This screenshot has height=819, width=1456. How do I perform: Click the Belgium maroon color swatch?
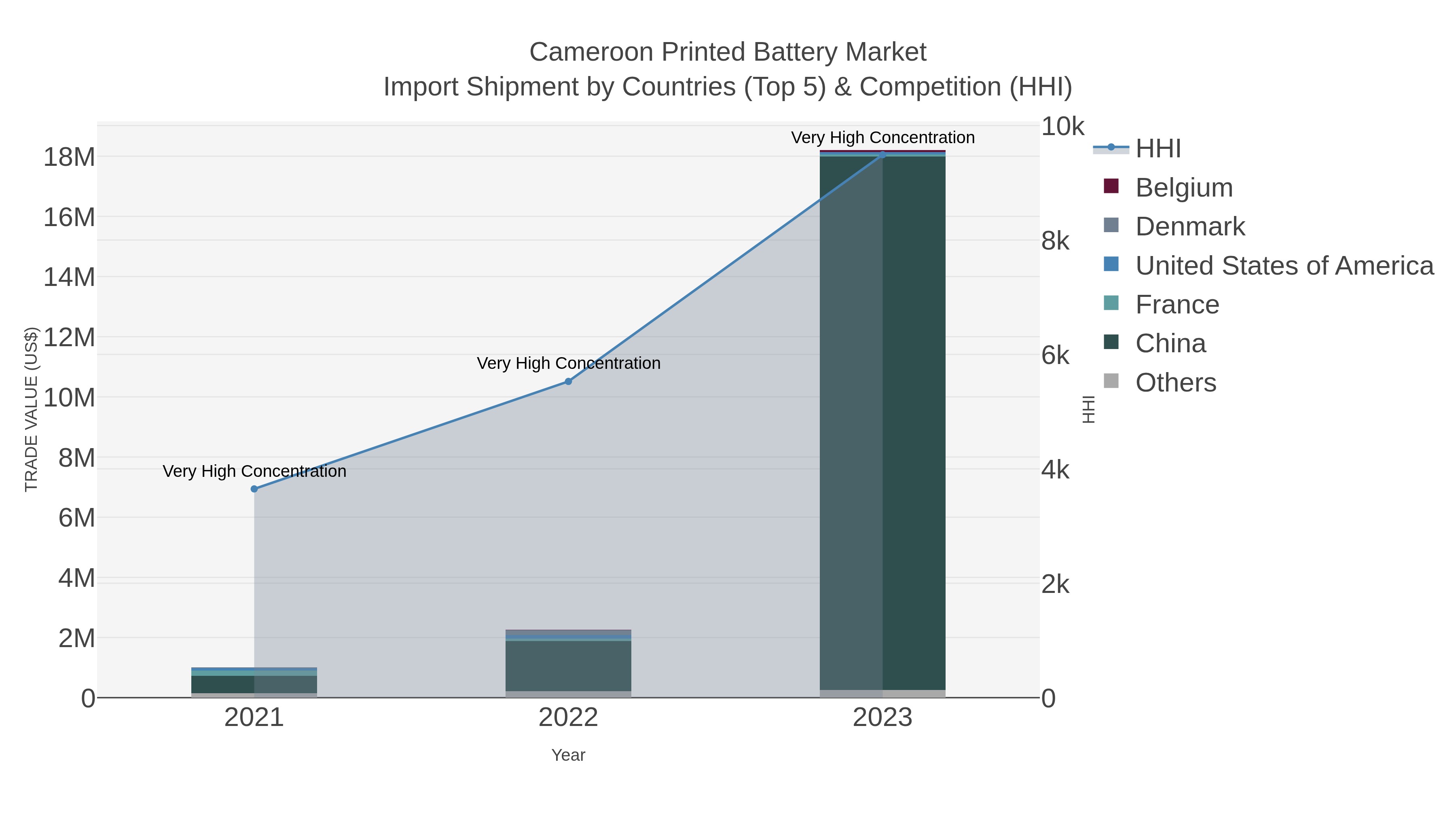[x=1111, y=186]
